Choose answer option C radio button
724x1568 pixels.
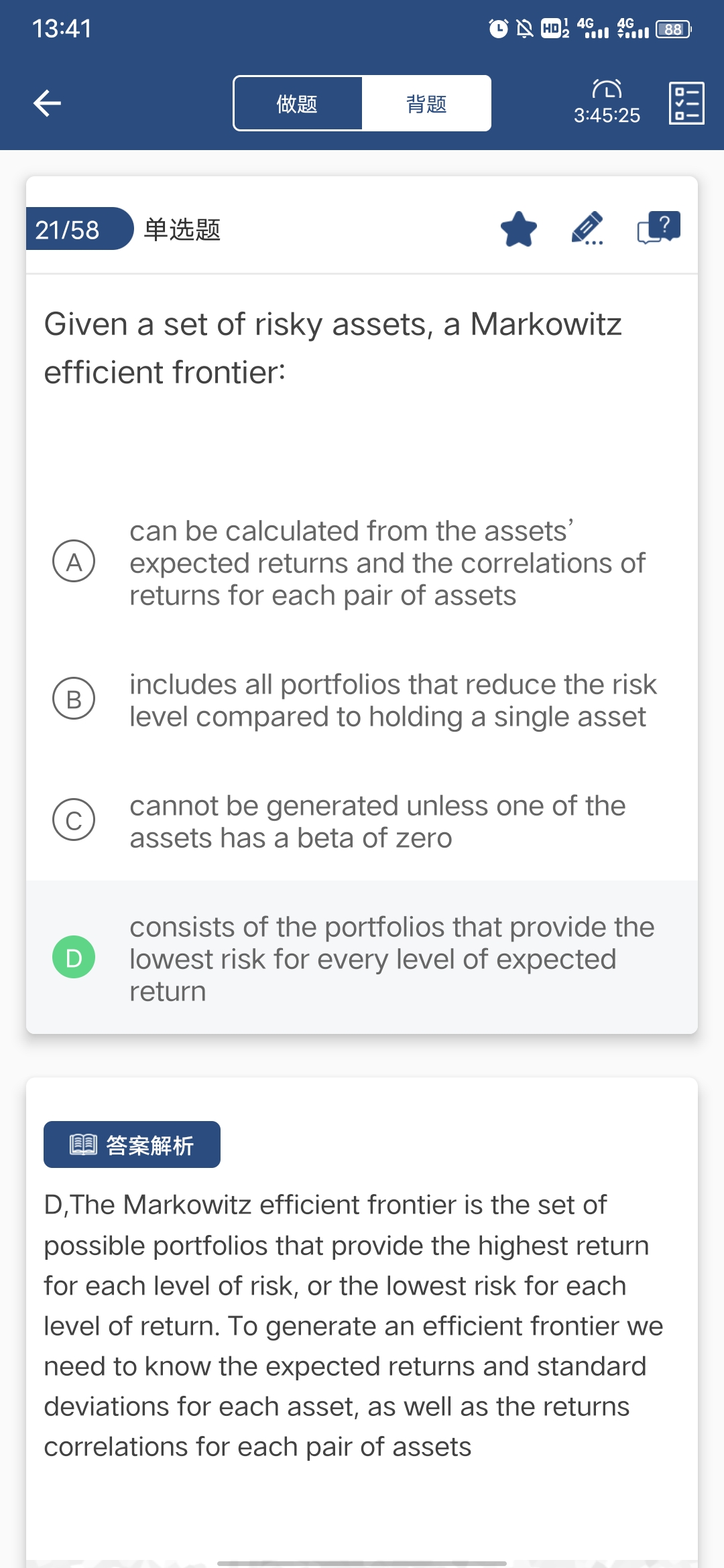[74, 820]
